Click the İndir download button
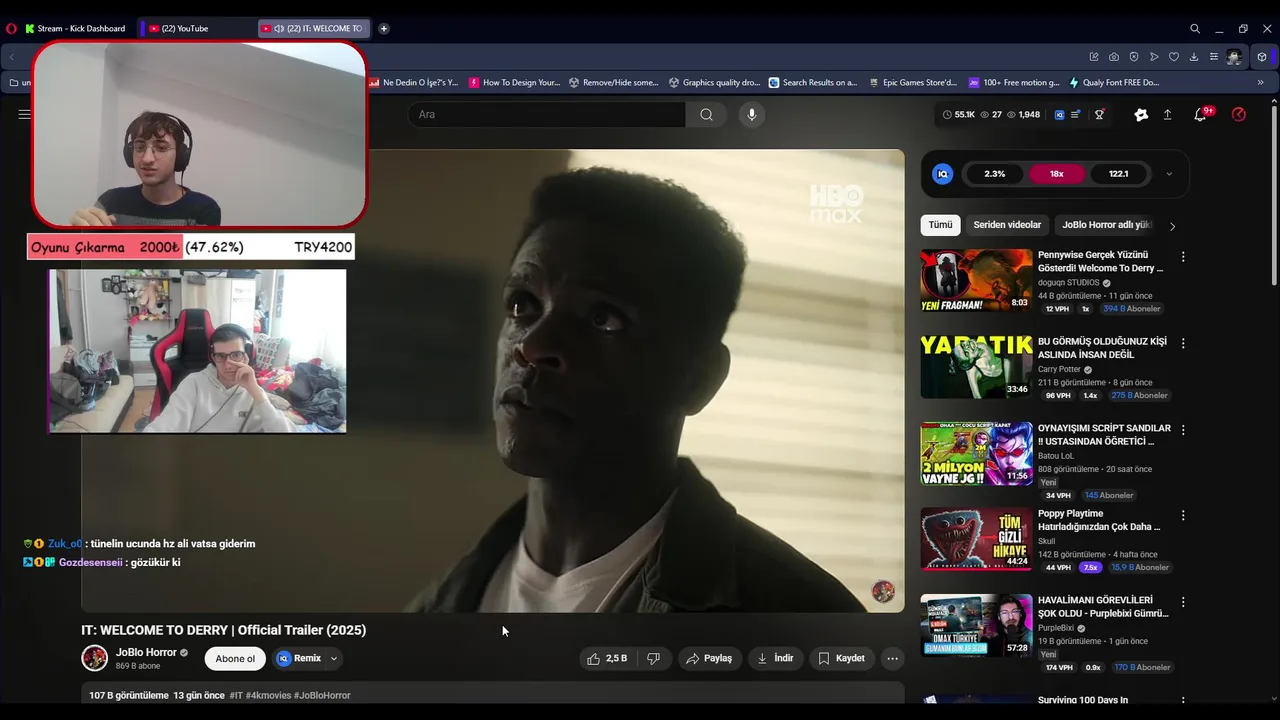The width and height of the screenshot is (1280, 720). (775, 658)
